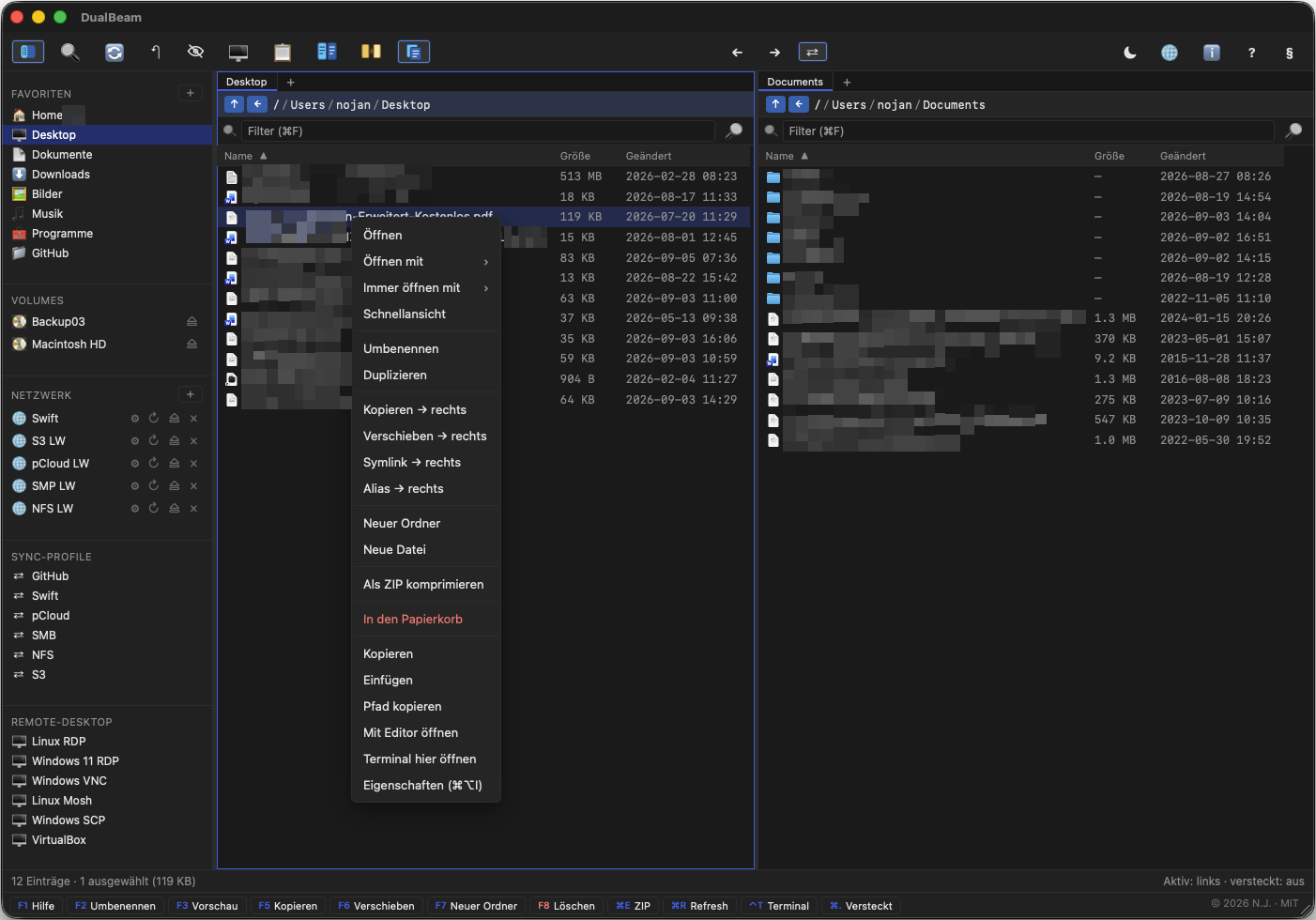Choose 'In den Papierkorb' menu entry
Image resolution: width=1316 pixels, height=920 pixels.
pos(426,620)
